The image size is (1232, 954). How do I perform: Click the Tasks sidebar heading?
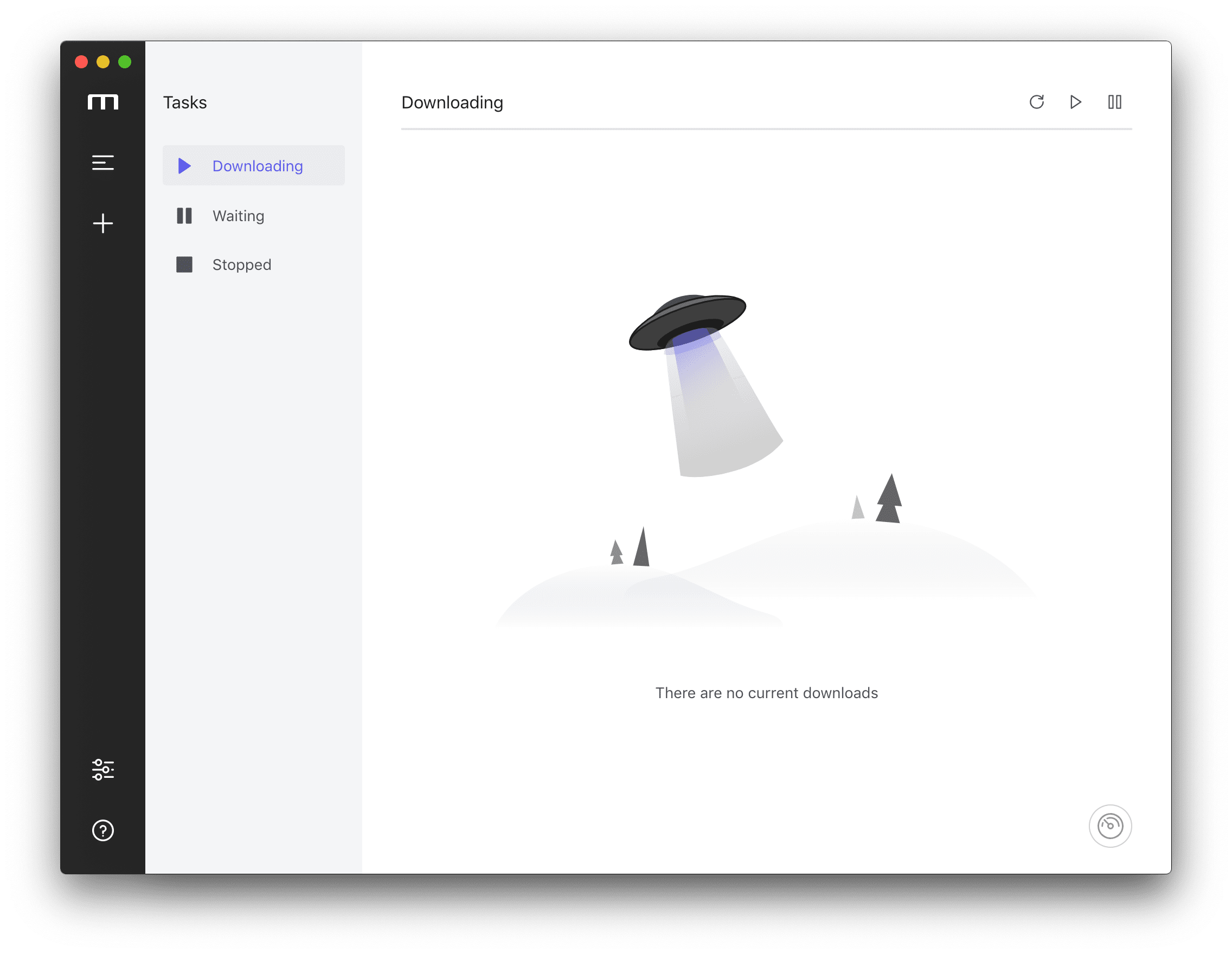[x=185, y=102]
